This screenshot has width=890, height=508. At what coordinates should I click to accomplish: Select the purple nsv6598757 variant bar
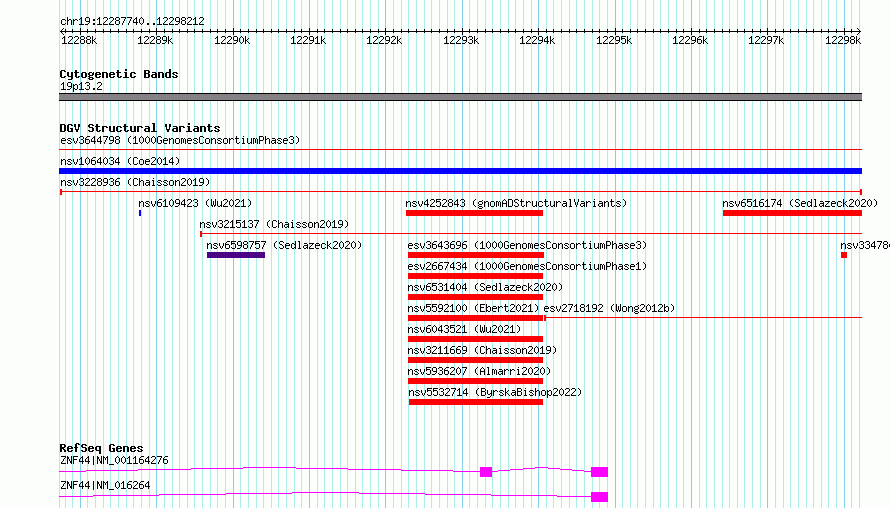236,255
